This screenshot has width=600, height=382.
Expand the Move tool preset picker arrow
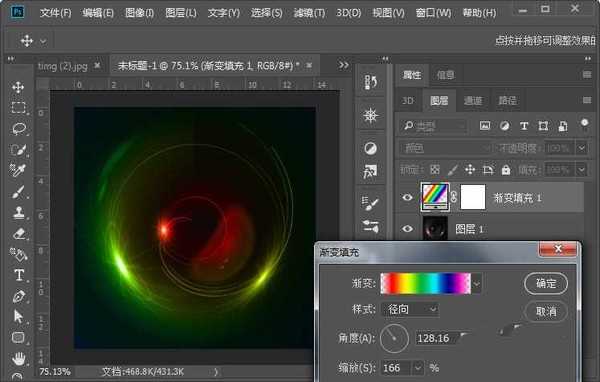click(x=43, y=41)
